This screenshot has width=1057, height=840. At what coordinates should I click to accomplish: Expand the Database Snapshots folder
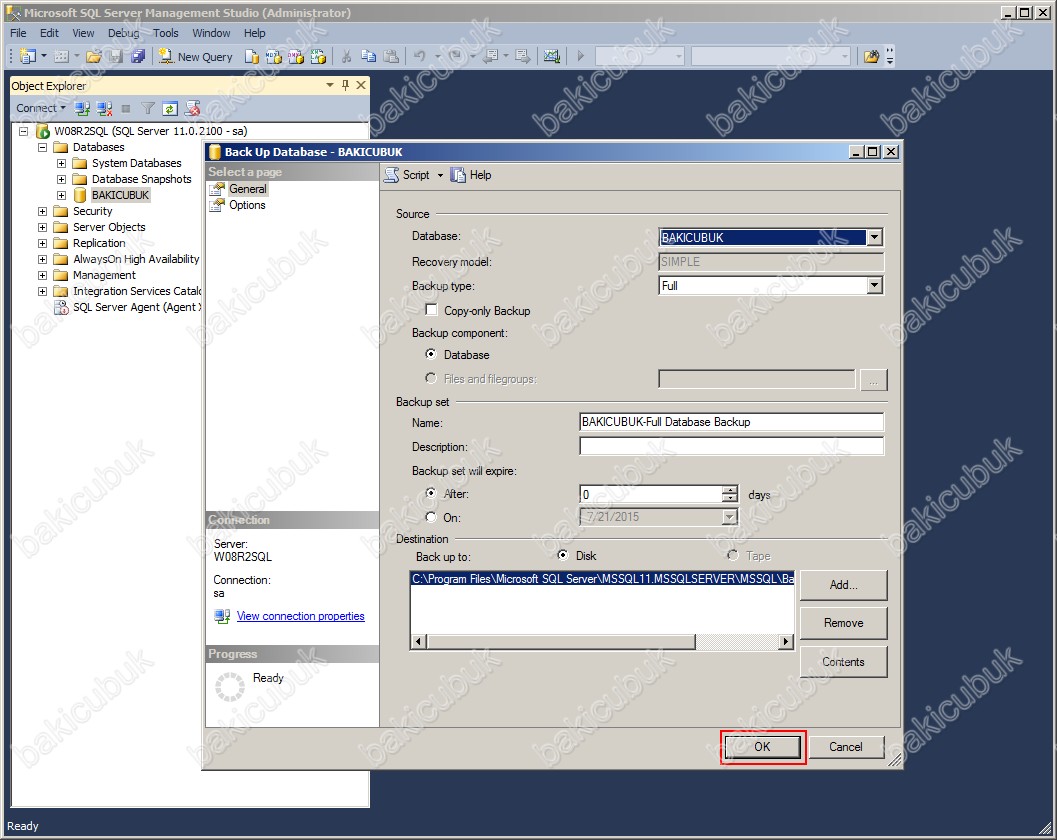tap(61, 179)
